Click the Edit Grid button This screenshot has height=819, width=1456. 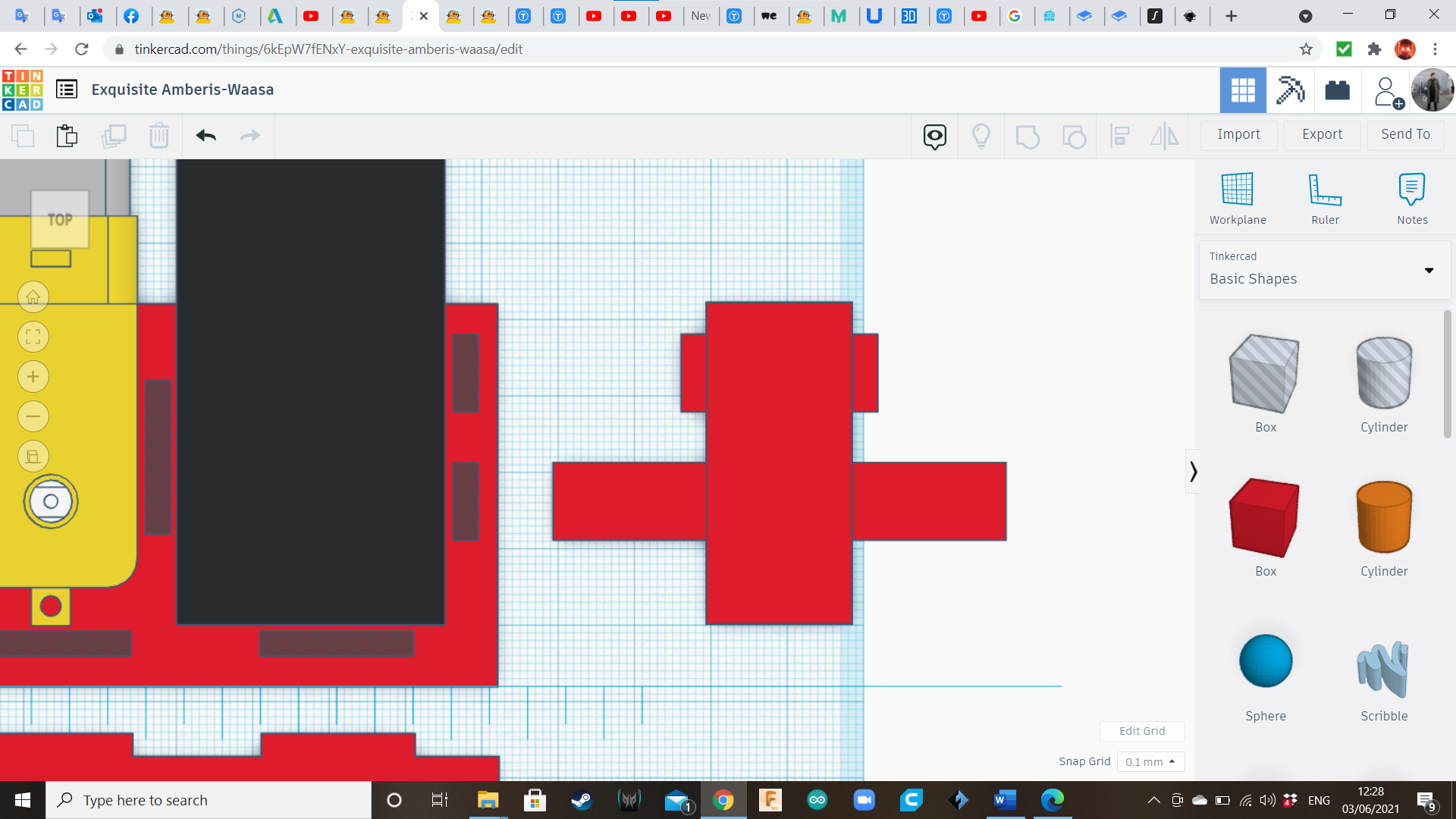1141,731
